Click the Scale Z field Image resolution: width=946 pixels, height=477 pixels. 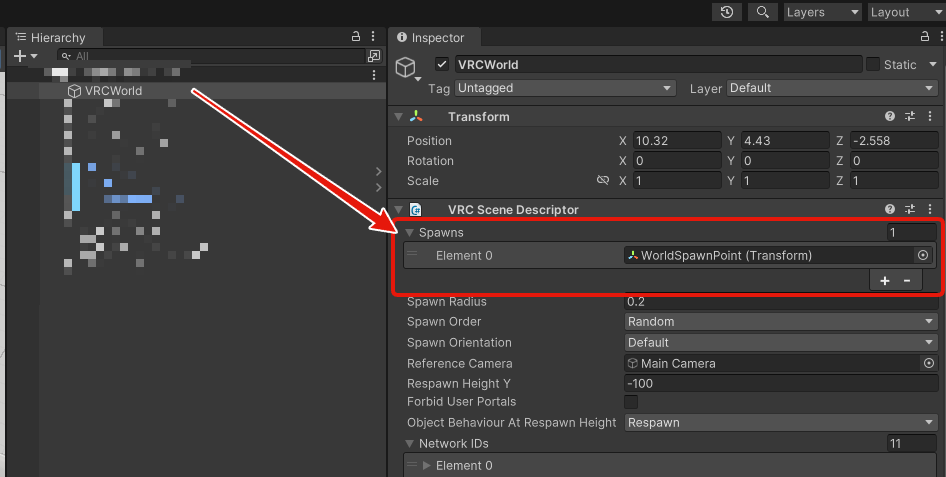click(x=894, y=180)
